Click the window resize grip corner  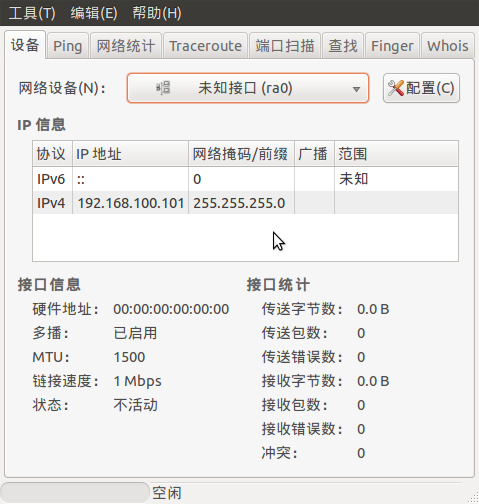pos(473,498)
